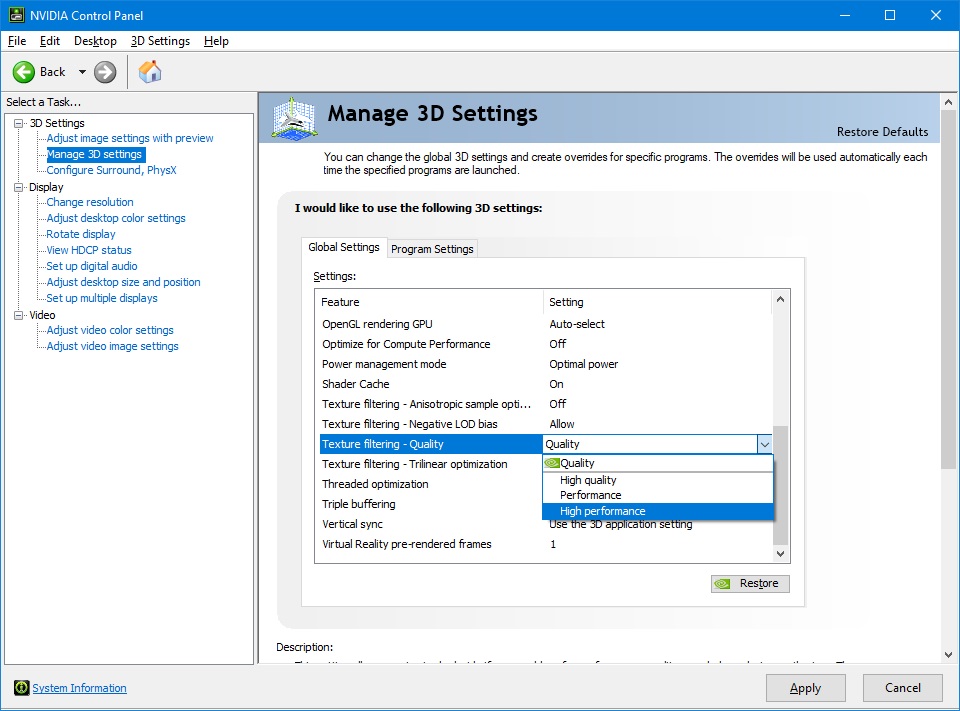Click the green Back arrow icon
960x711 pixels.
coord(24,72)
